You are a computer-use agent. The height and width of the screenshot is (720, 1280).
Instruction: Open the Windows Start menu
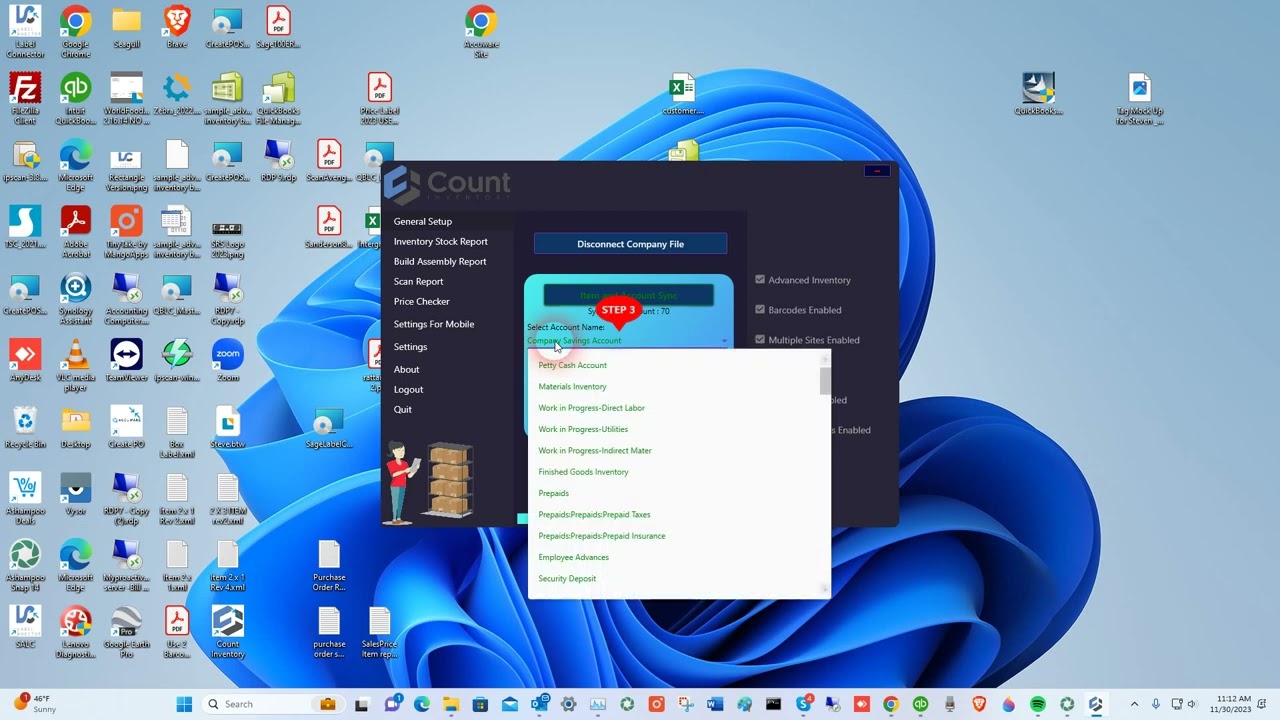(x=184, y=704)
